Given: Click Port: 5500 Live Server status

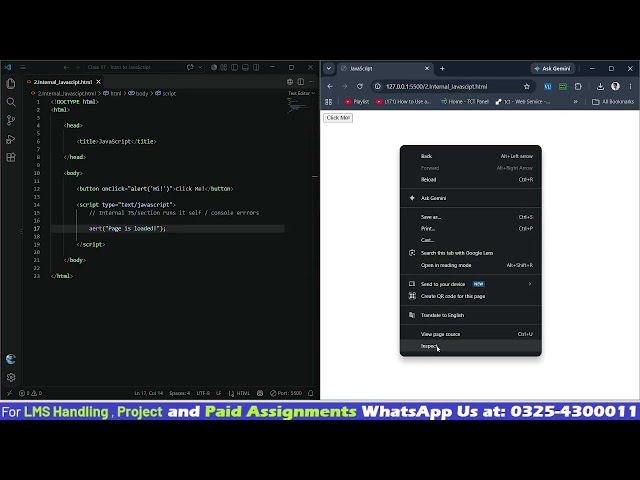Looking at the screenshot, I should click(x=286, y=393).
